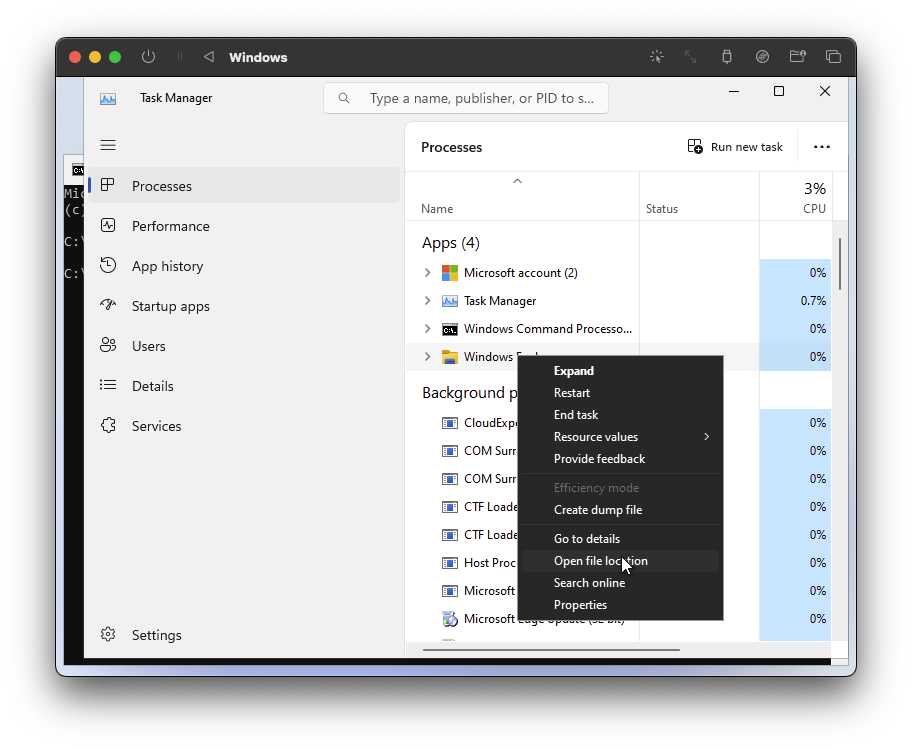
Task: Click the vertical scrollbar in process list
Action: pyautogui.click(x=840, y=264)
